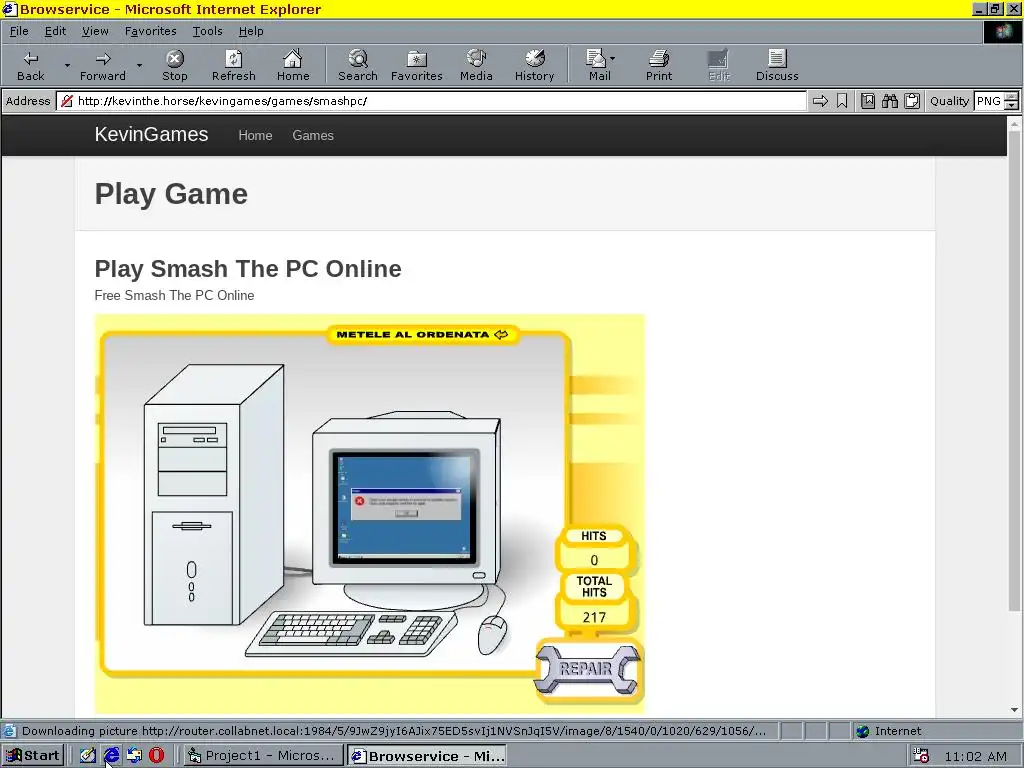Click the Browservice taskbar button
This screenshot has width=1024, height=768.
(x=427, y=756)
